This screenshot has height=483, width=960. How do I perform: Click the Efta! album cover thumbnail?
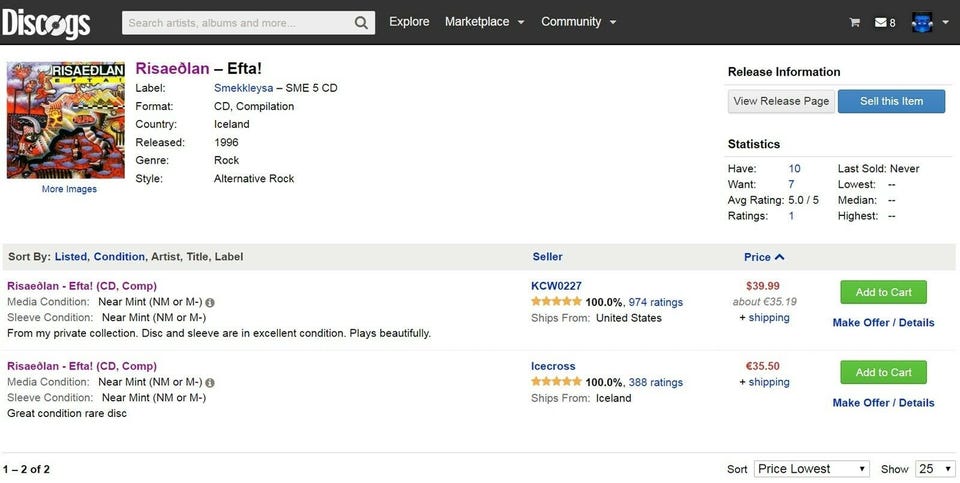point(66,120)
